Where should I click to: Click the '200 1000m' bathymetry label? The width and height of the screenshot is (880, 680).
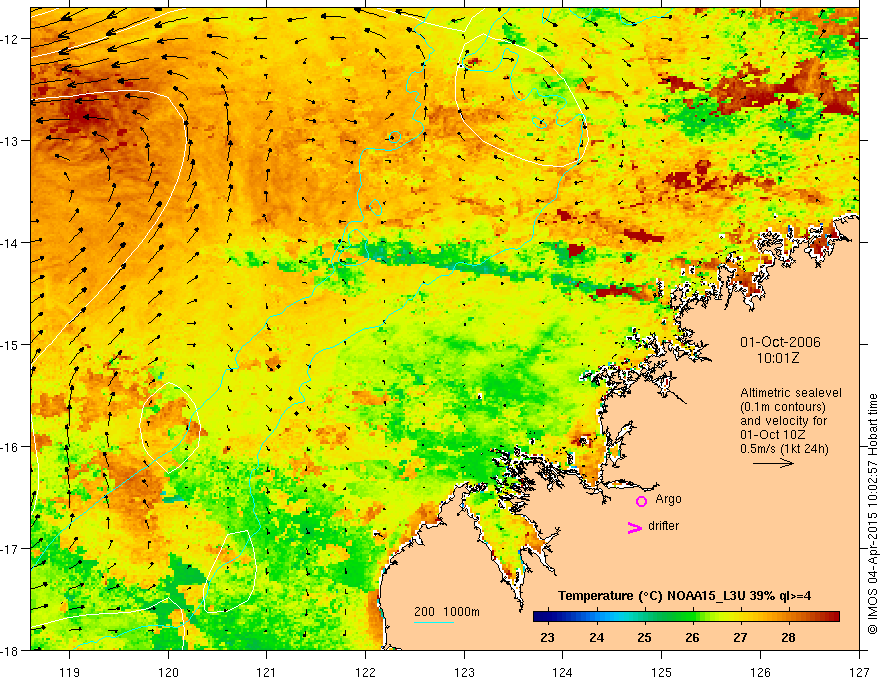(447, 612)
